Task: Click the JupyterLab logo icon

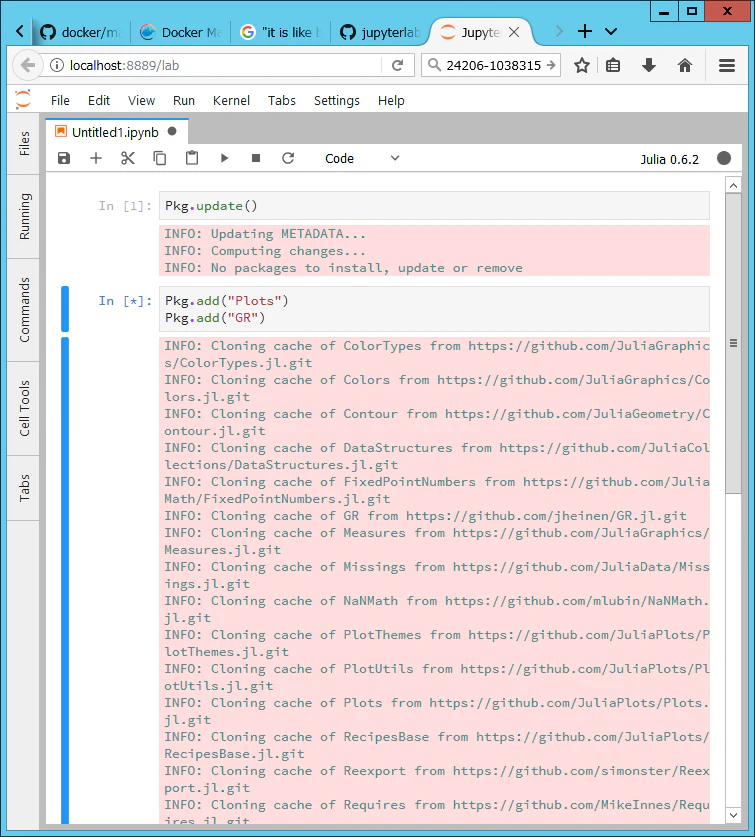Action: pos(23,99)
